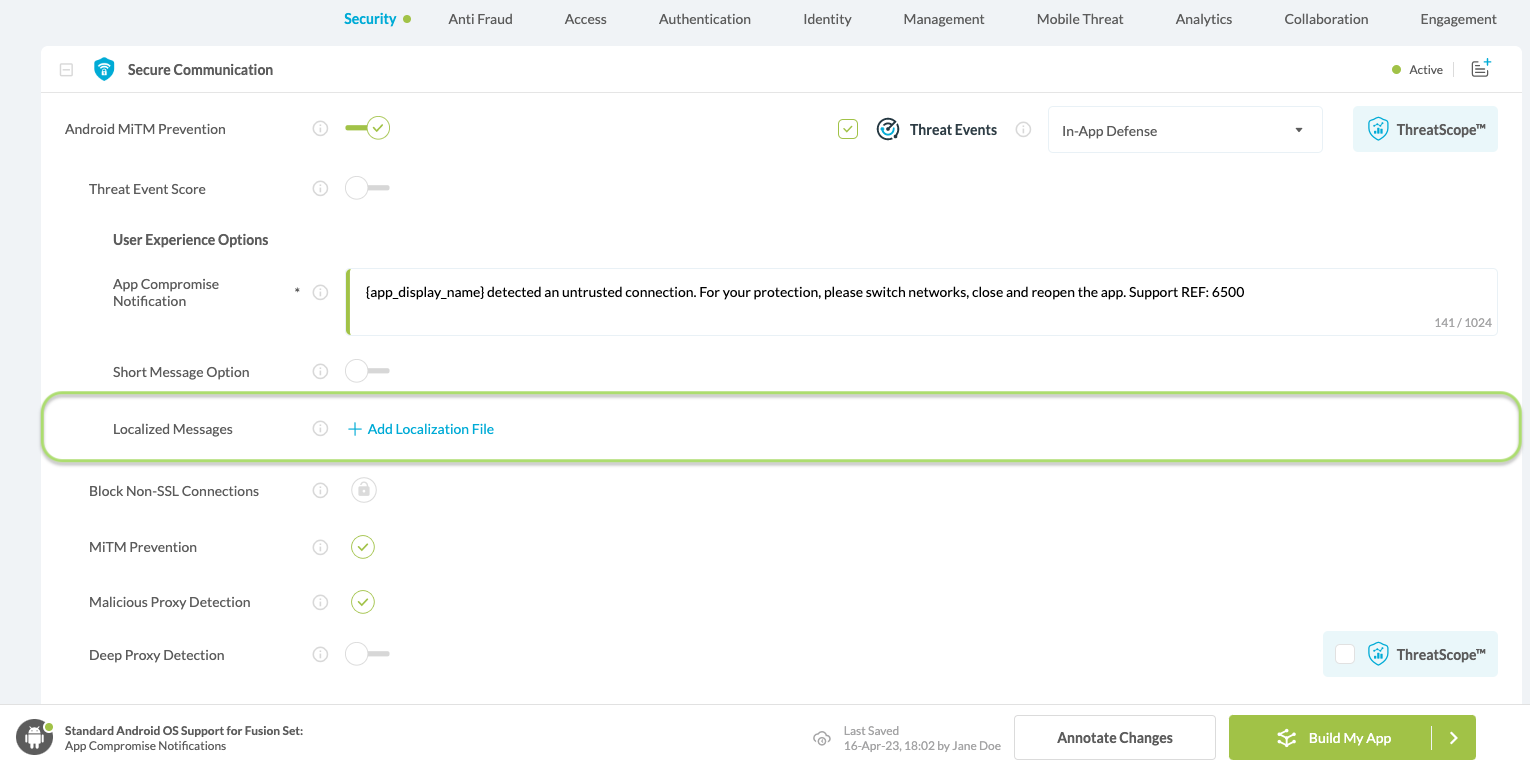The height and width of the screenshot is (767, 1530).
Task: Click the Add Localization File link
Action: pos(431,428)
